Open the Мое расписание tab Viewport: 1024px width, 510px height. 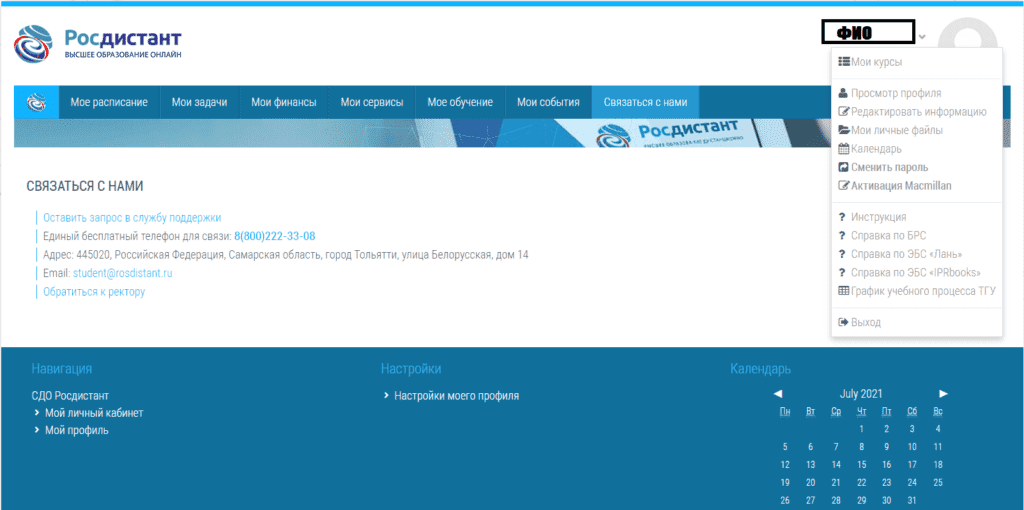109,102
